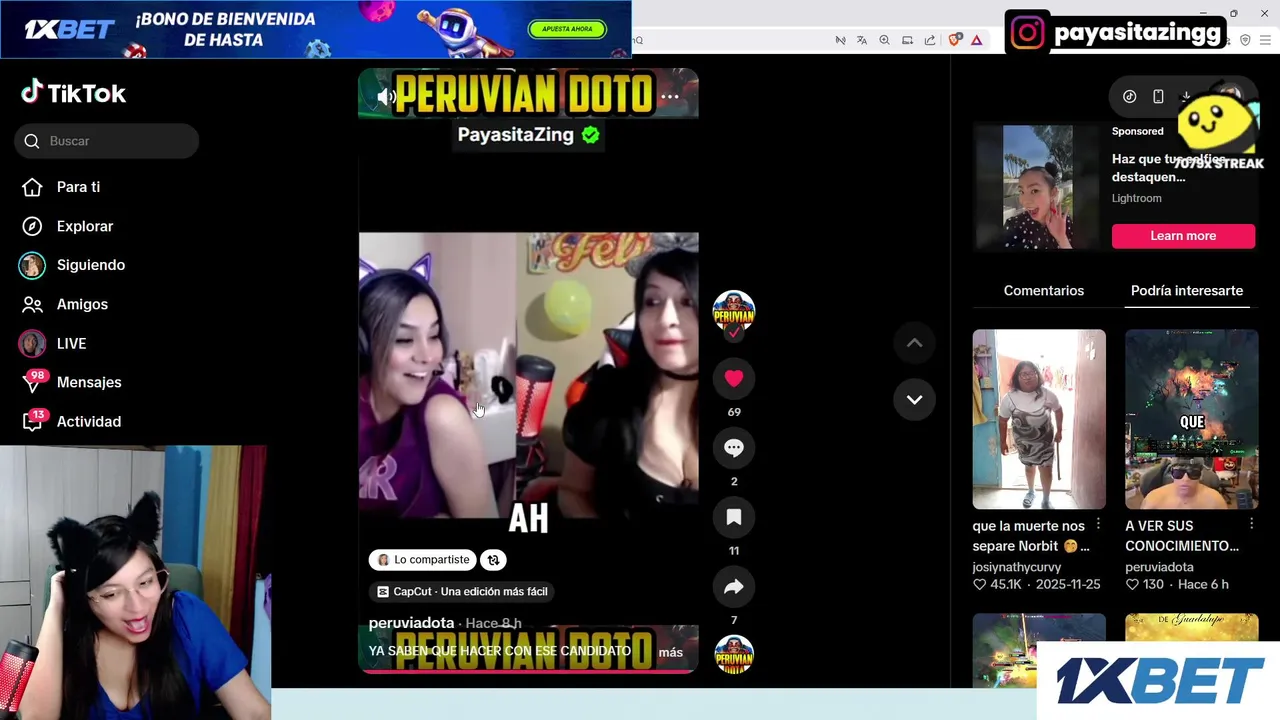
Task: Open the A VER SUS CONOCIMIENTO video thumbnail
Action: [x=1192, y=419]
